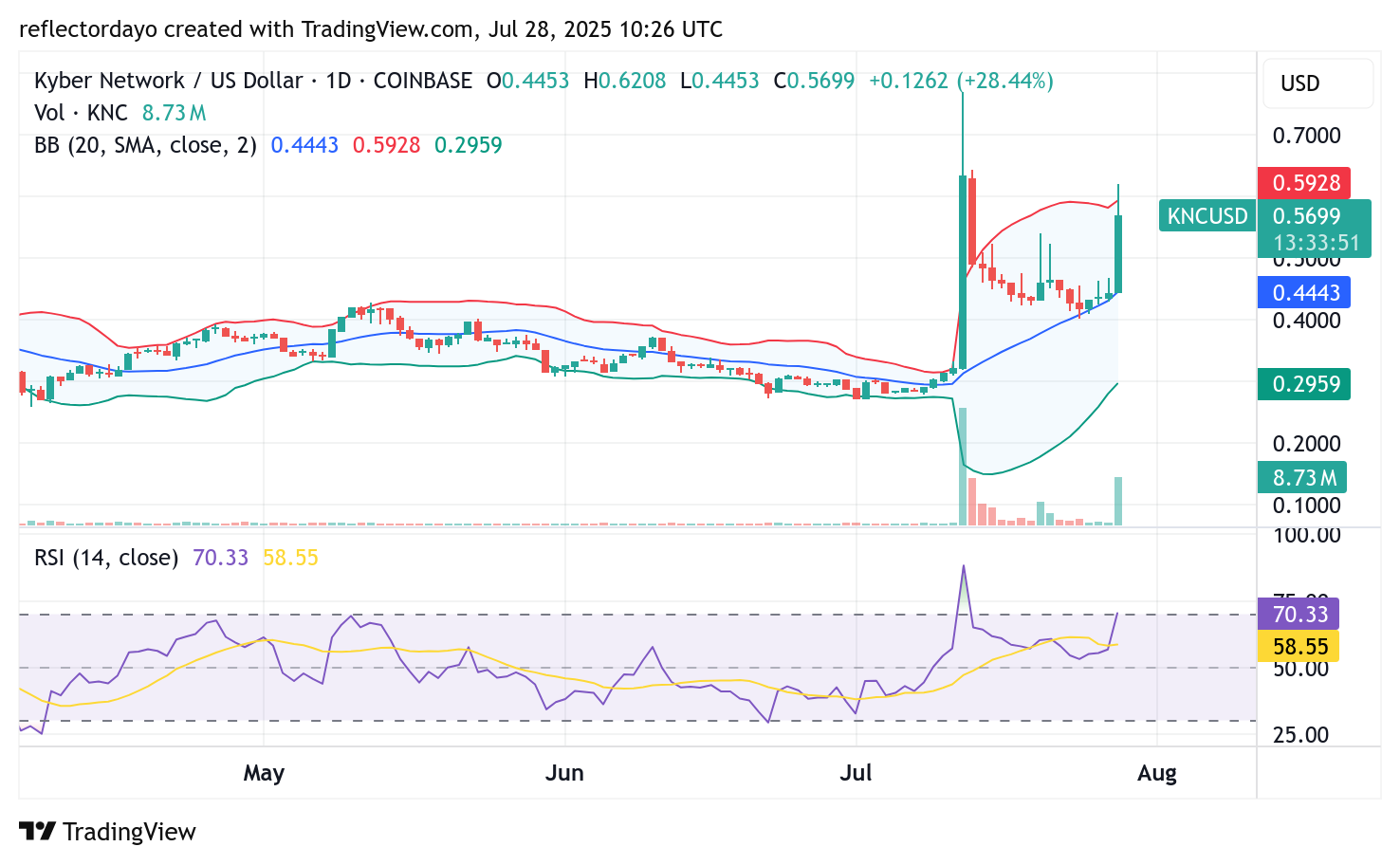
Task: Click the 8.73 M value in Vol legend
Action: tap(174, 113)
